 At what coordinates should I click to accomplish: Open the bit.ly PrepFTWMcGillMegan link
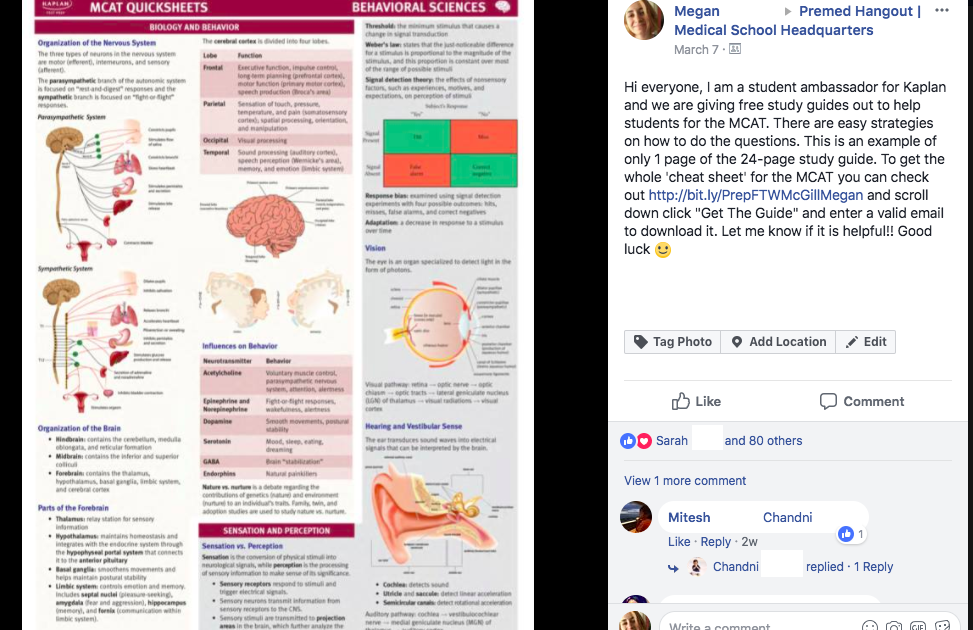[x=755, y=195]
